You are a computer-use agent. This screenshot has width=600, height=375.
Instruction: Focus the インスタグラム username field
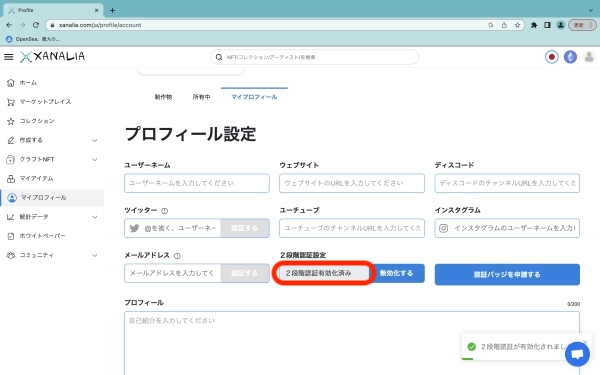[x=507, y=228]
